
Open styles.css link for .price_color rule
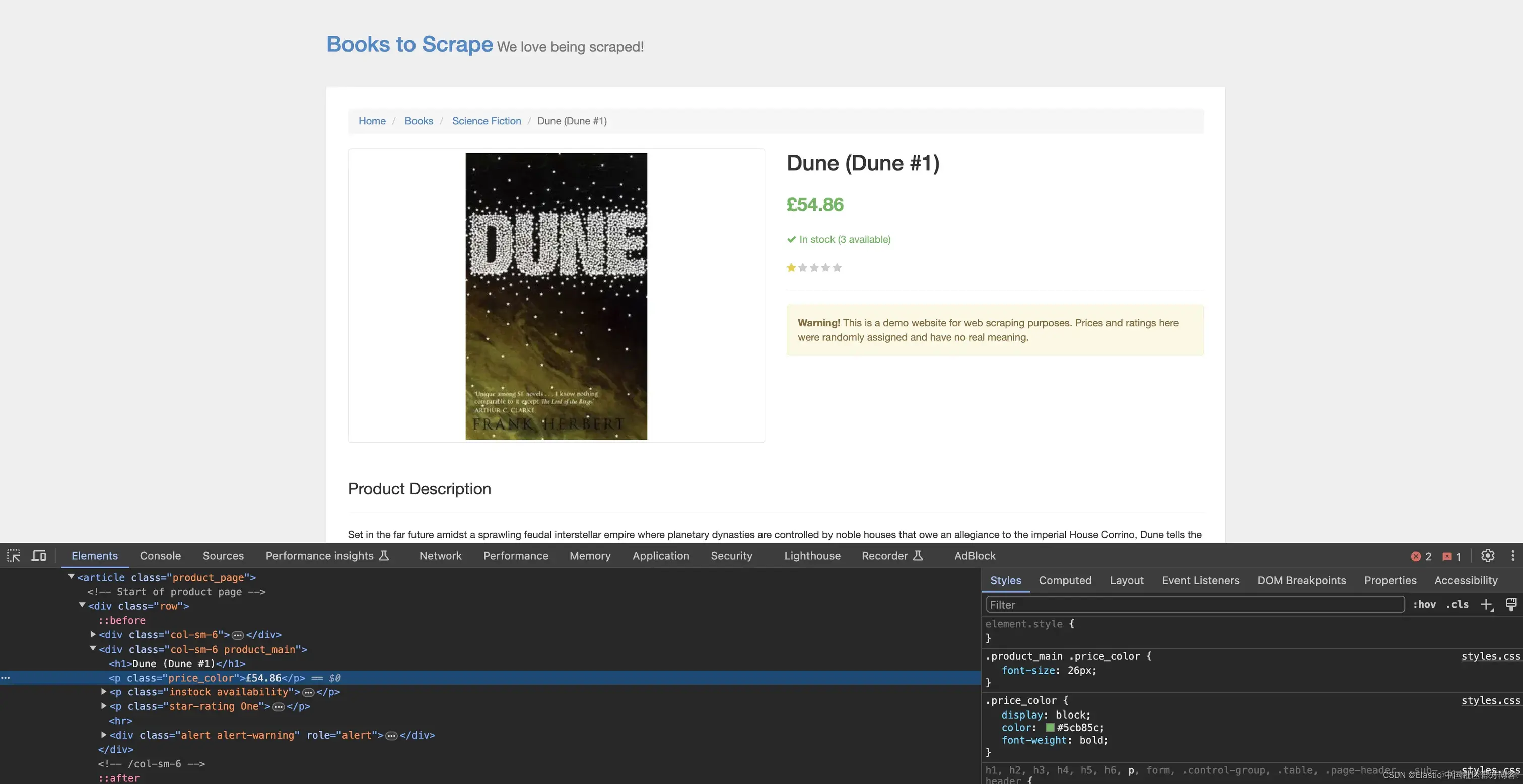[1490, 700]
